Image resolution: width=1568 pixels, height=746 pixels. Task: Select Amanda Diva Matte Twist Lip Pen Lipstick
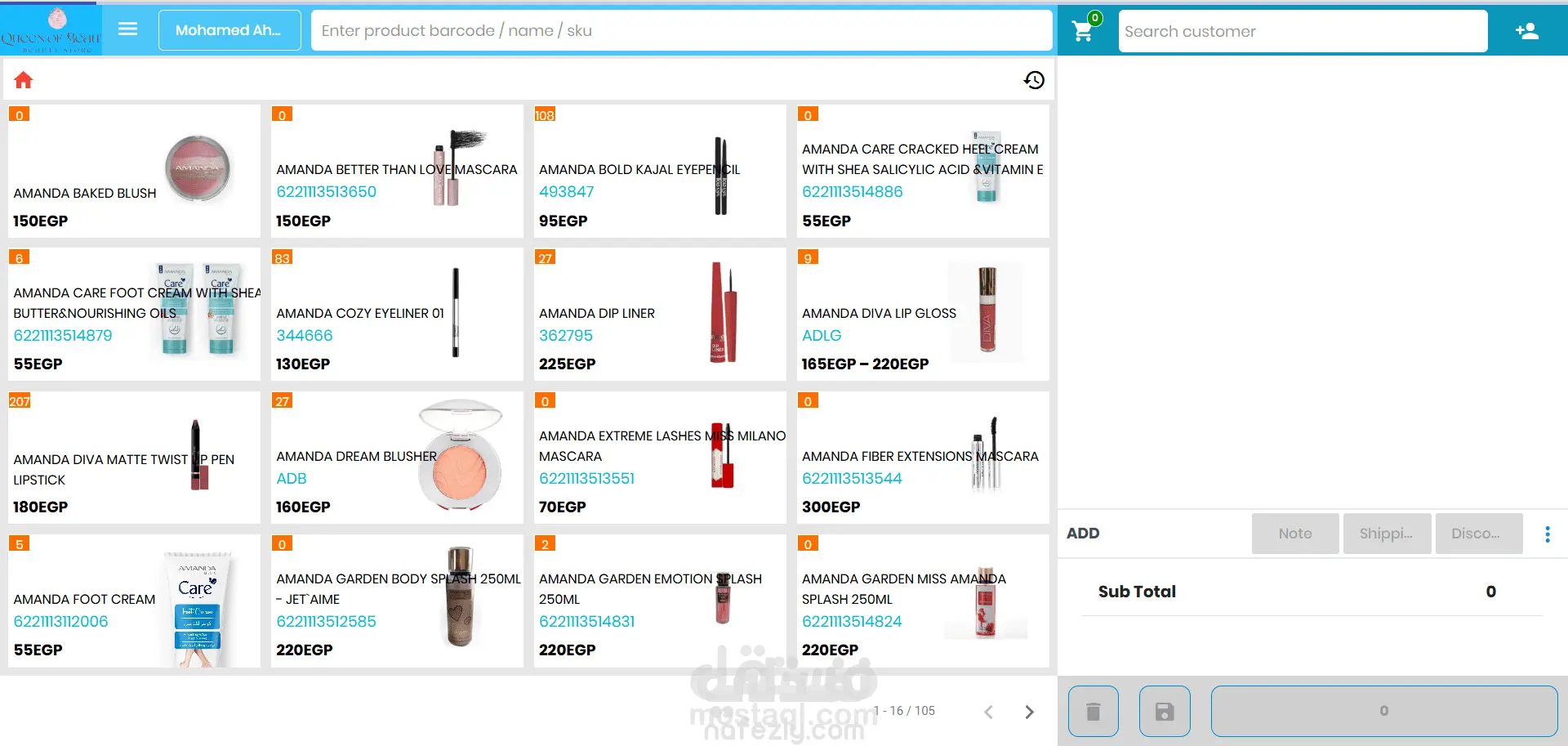[x=134, y=458]
